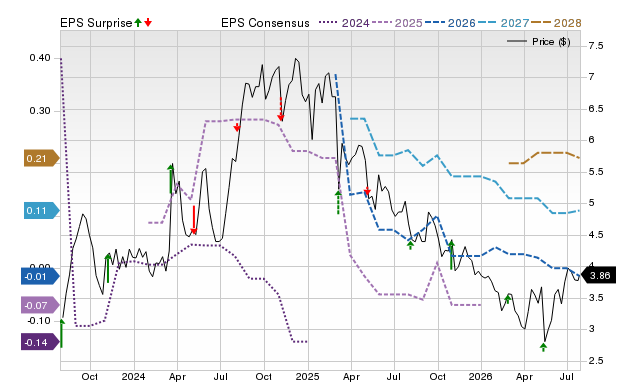This screenshot has width=640, height=382.
Task: Click the 0.30 left axis label
Action: click(x=40, y=111)
